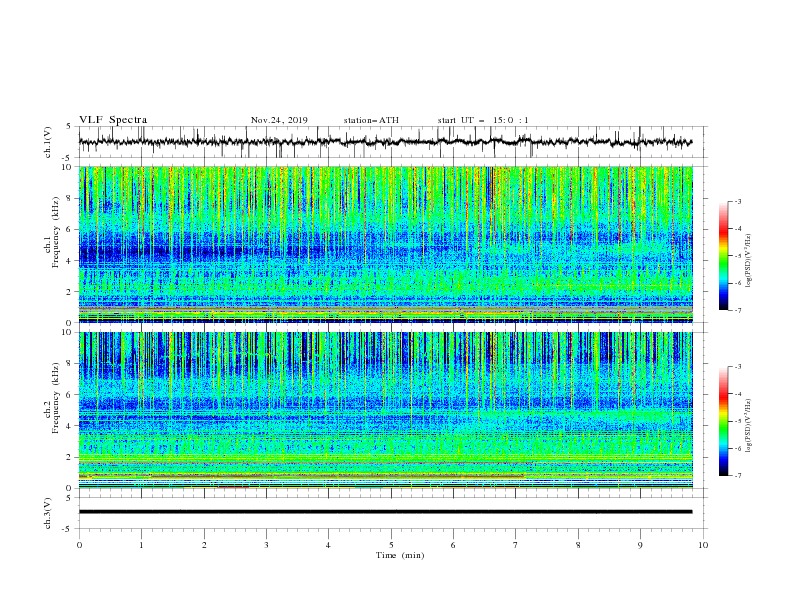Viewport: 792px width, 612px height.
Task: Click the "5" tick on ch.3(V) axis
Action: [x=70, y=498]
